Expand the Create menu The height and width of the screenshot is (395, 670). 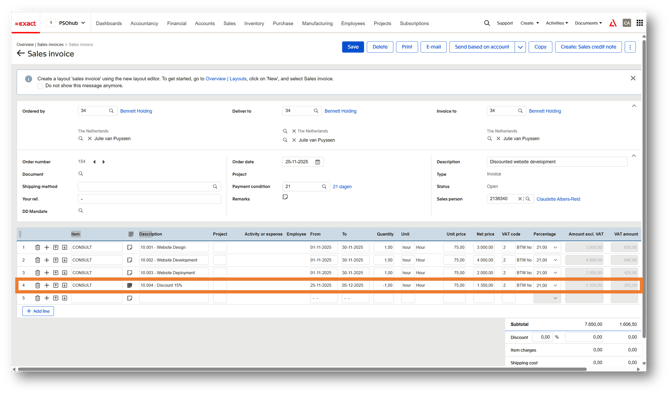coord(529,23)
